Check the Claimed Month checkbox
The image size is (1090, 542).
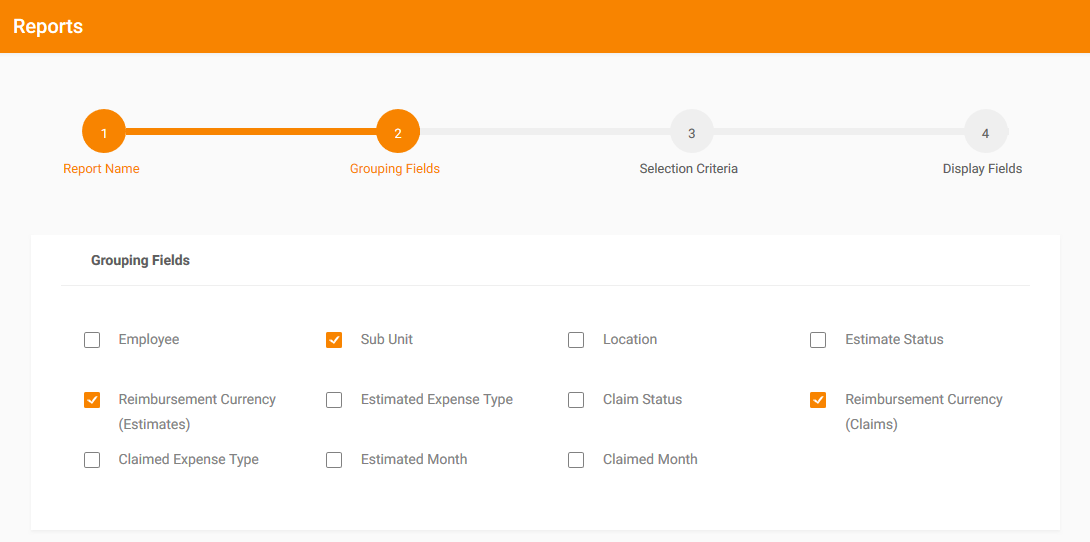point(576,459)
